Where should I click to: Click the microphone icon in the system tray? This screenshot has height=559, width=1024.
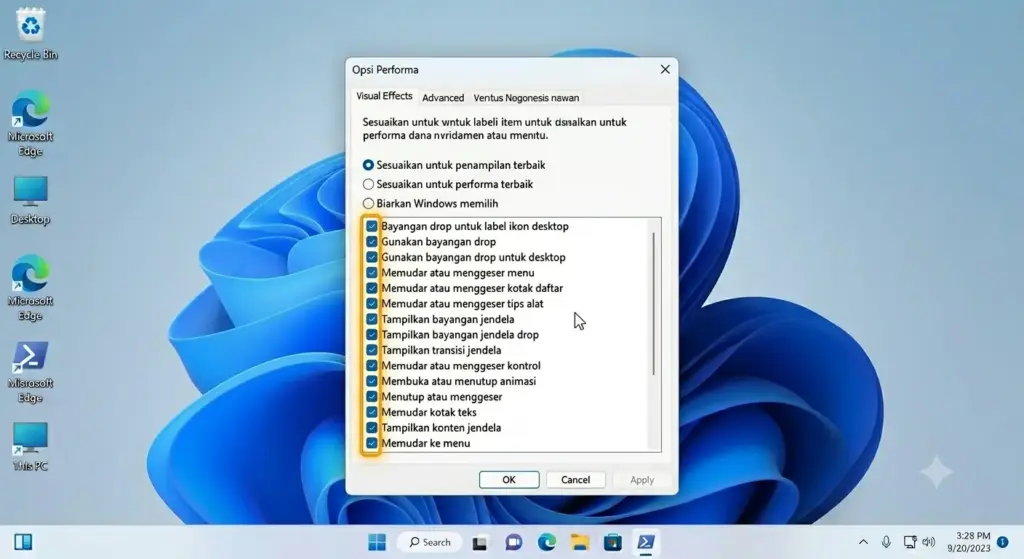[886, 542]
